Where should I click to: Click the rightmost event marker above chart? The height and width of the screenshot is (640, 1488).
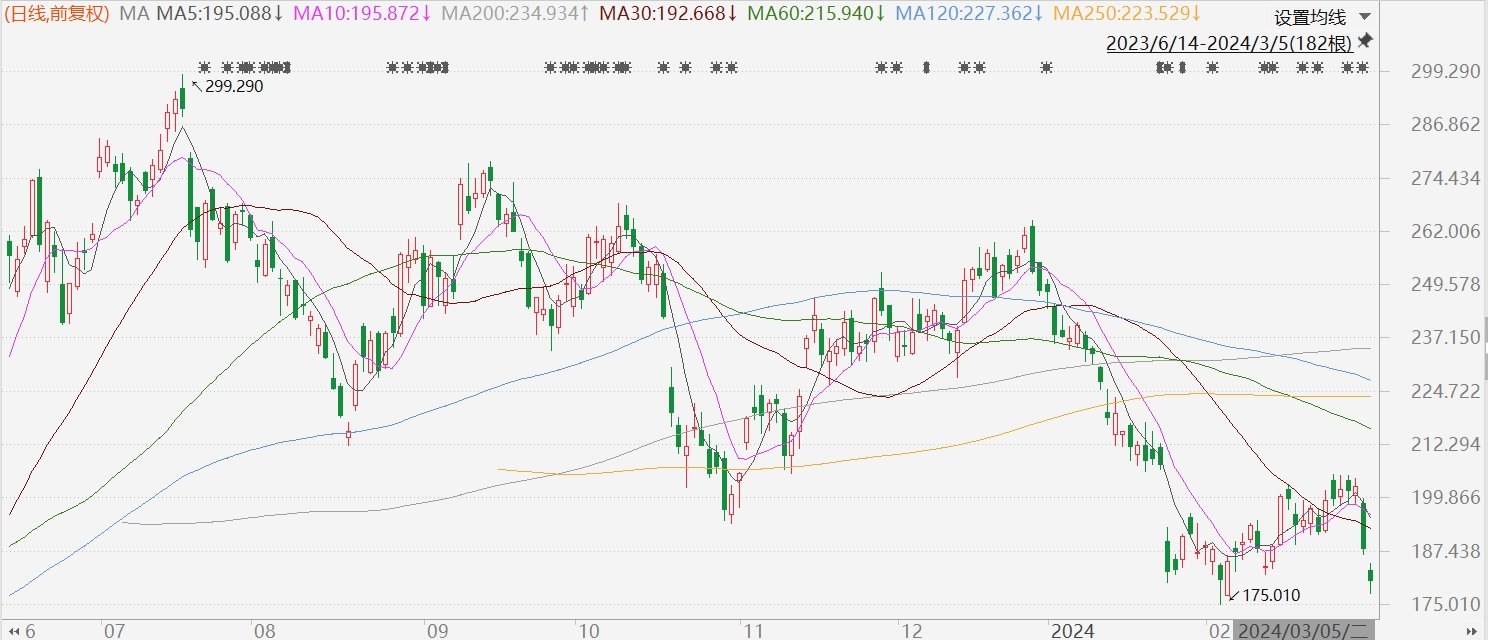(1363, 68)
